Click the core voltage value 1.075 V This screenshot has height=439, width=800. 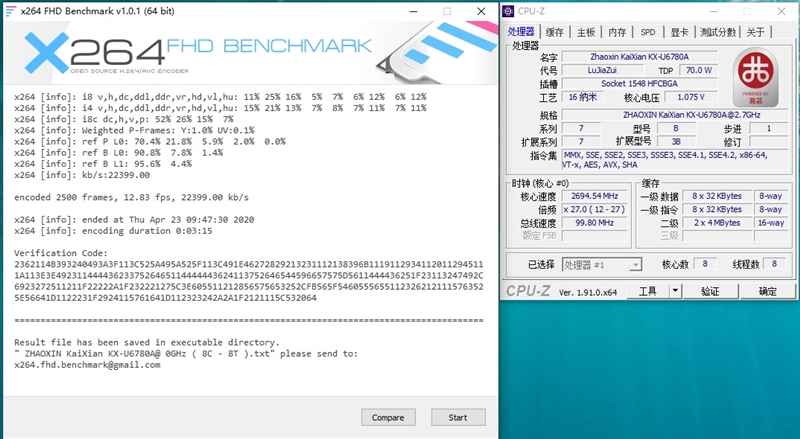(x=691, y=97)
